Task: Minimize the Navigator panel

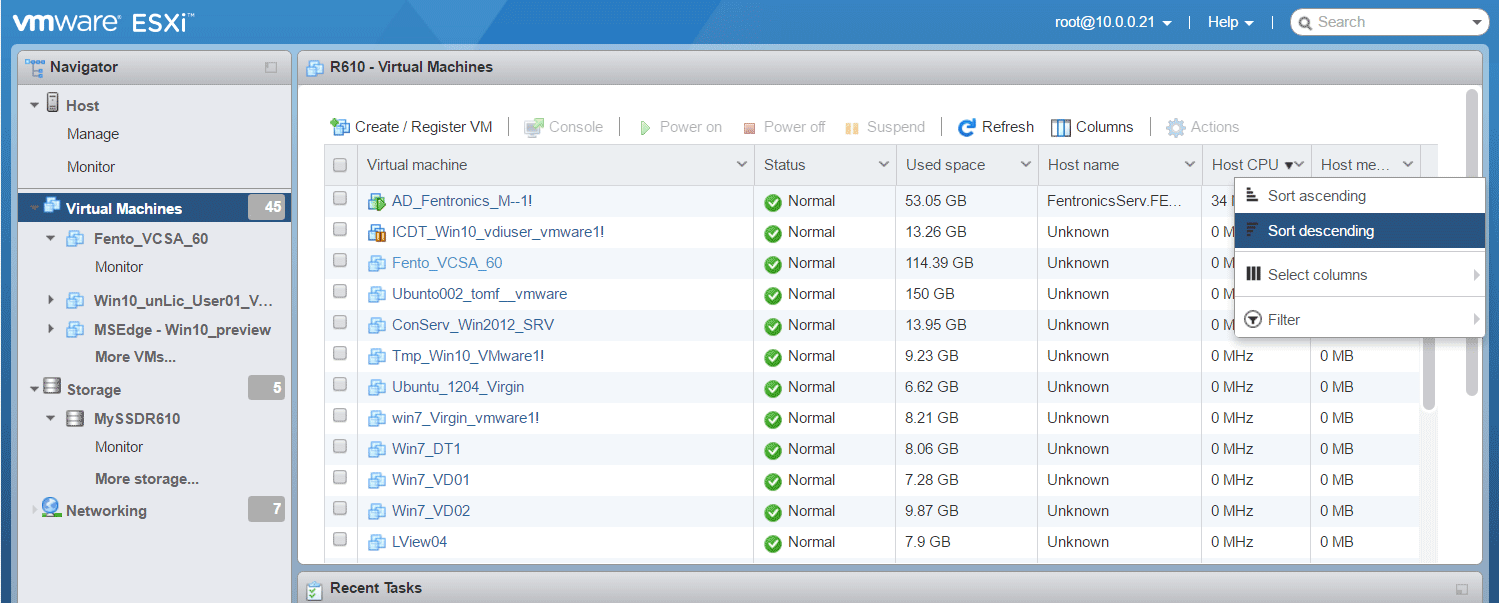Action: tap(271, 68)
